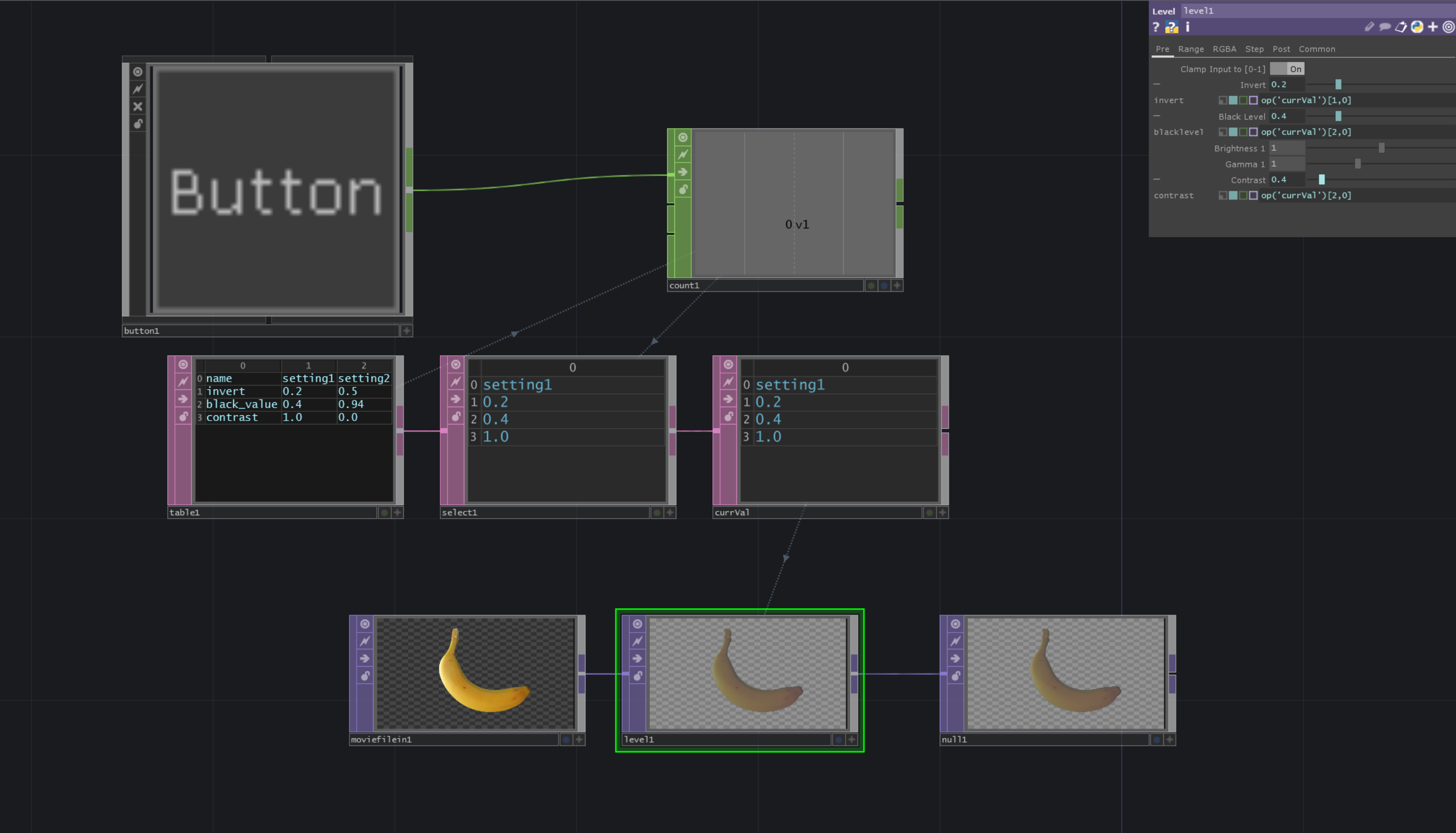Open context help via the question mark icon
Image resolution: width=1456 pixels, height=833 pixels.
1156,27
